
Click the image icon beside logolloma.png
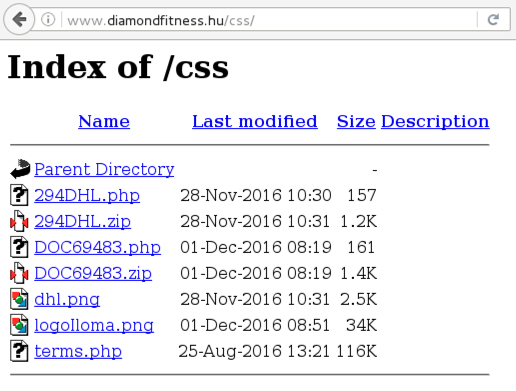click(x=19, y=325)
